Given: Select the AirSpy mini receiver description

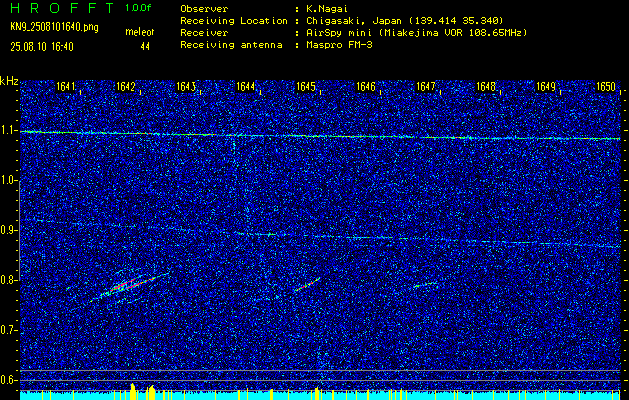Looking at the screenshot, I should (x=416, y=33).
